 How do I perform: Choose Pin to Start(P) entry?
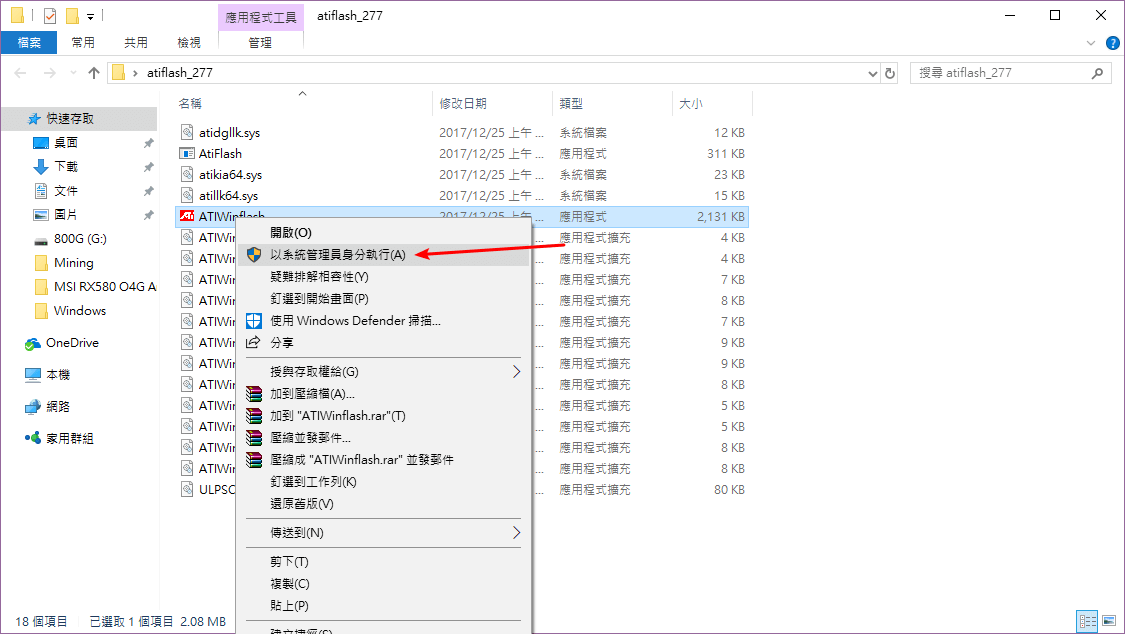385,298
